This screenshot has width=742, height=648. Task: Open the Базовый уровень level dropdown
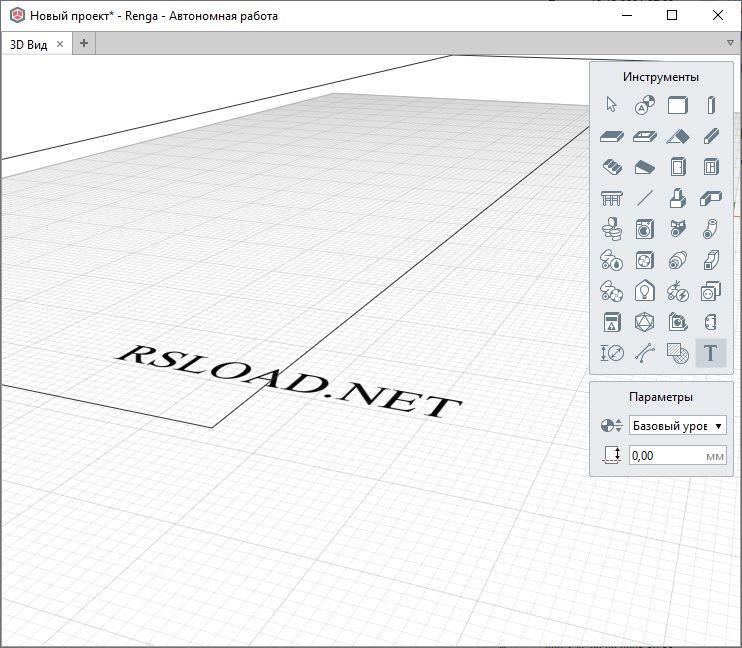point(677,426)
